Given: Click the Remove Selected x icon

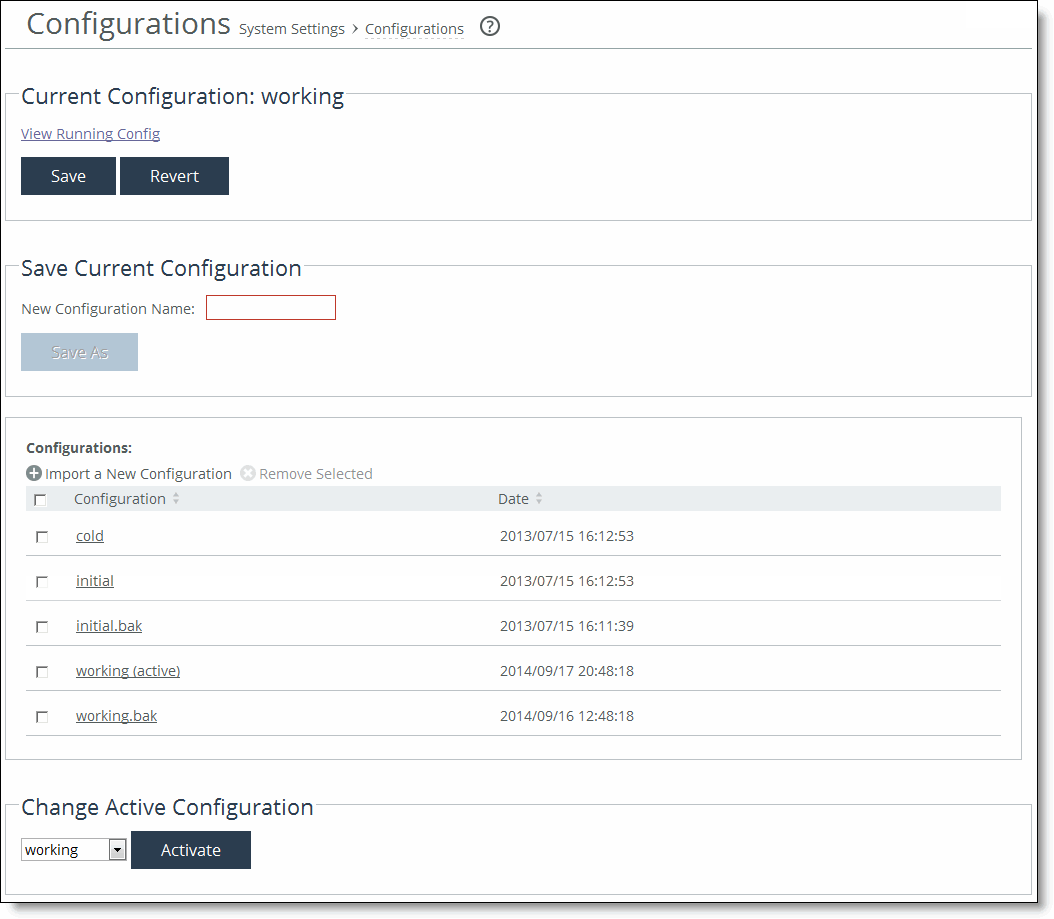Looking at the screenshot, I should [x=247, y=473].
